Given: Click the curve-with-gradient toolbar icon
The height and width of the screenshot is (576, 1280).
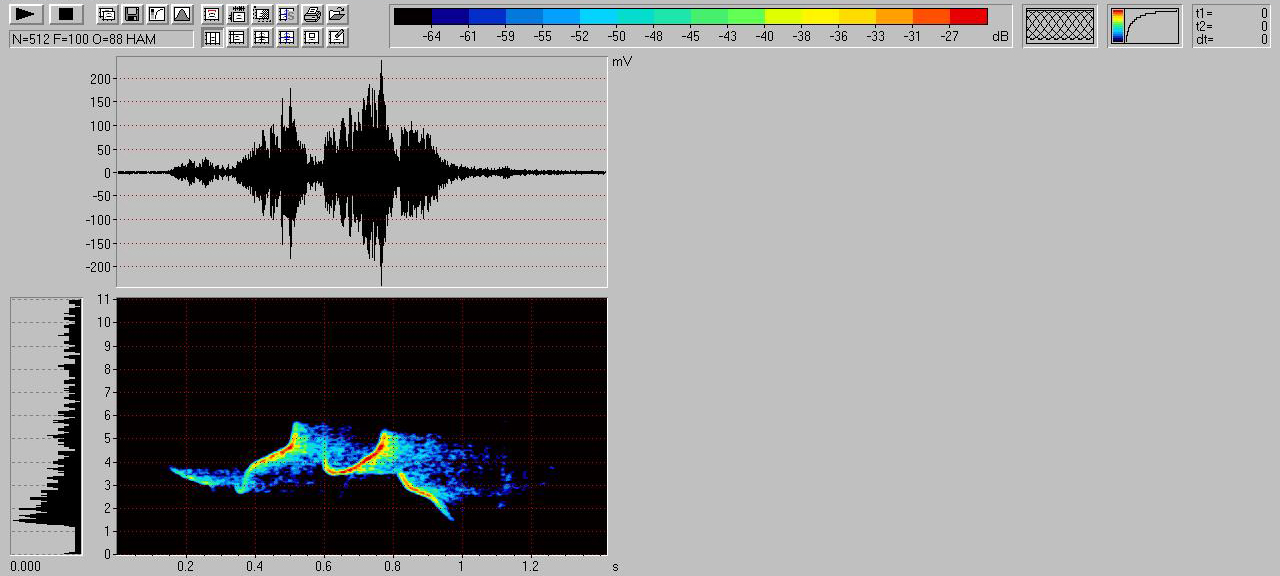Looking at the screenshot, I should (157, 14).
